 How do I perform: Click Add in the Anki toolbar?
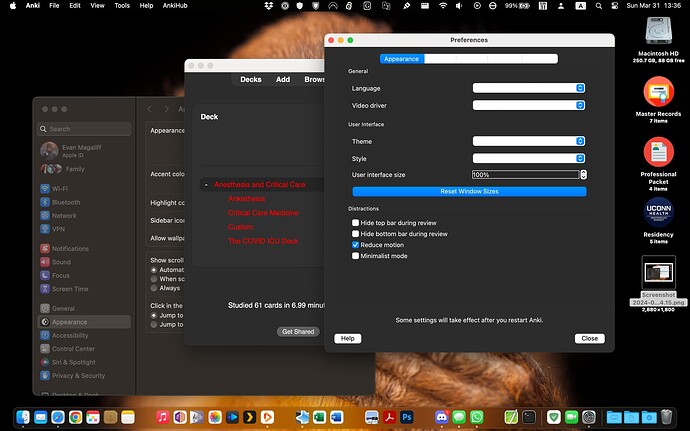(x=283, y=80)
